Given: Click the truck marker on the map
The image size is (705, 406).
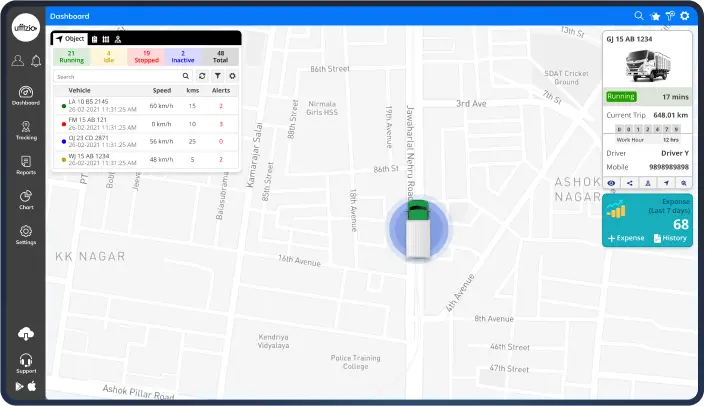Looking at the screenshot, I should 419,228.
